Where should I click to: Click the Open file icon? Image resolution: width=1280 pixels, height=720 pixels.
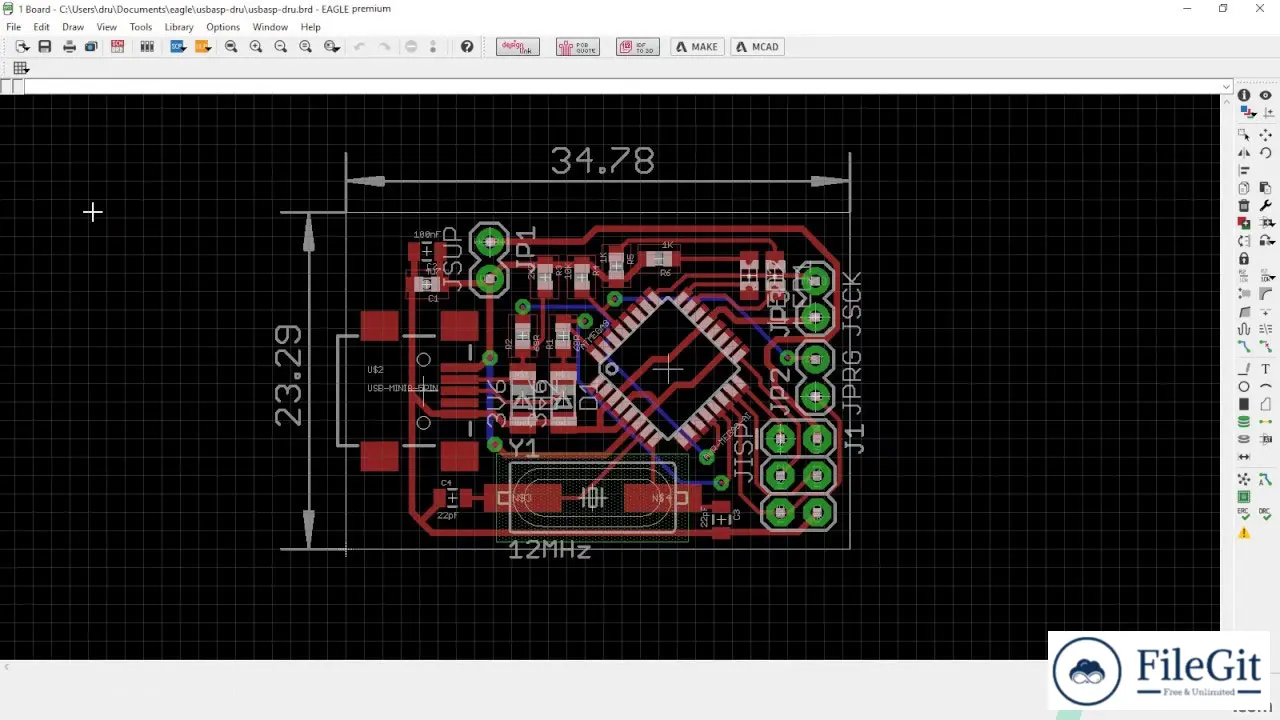21,47
